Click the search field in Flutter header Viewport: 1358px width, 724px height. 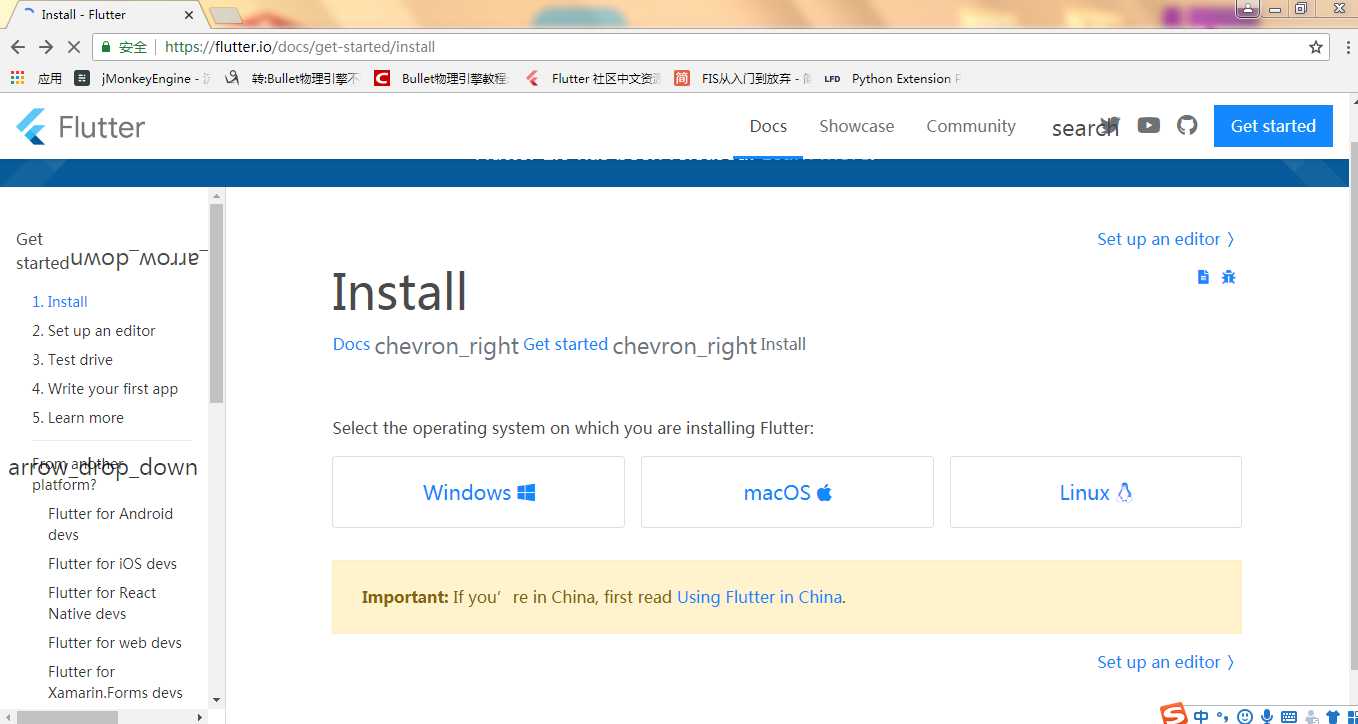[1084, 128]
